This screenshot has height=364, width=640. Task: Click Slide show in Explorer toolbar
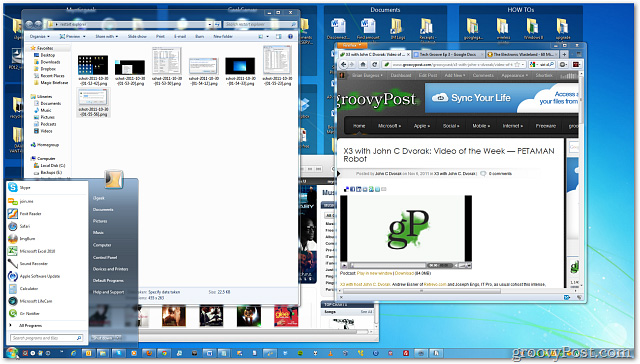[137, 36]
